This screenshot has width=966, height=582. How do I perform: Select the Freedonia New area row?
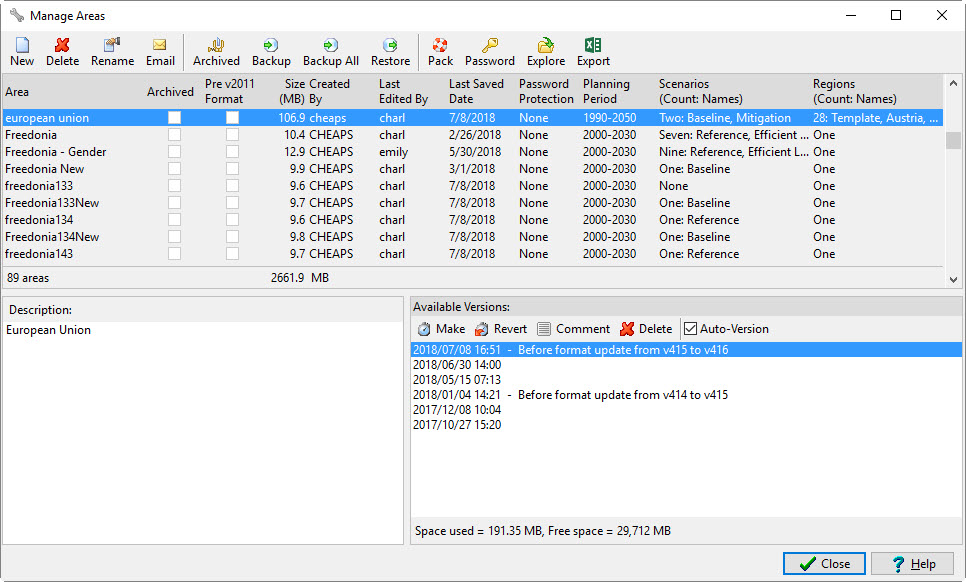tap(473, 169)
